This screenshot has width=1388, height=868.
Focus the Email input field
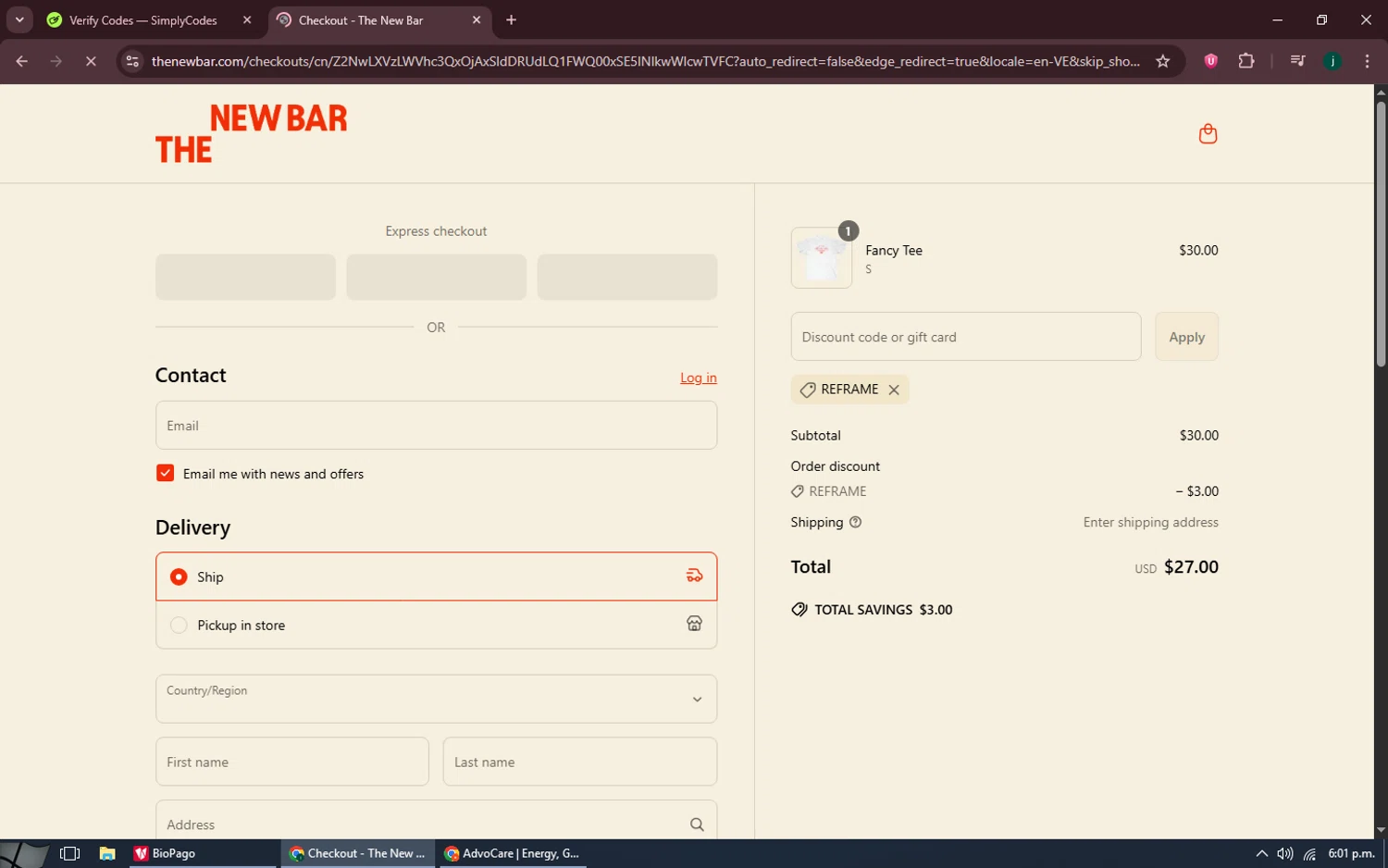(436, 426)
